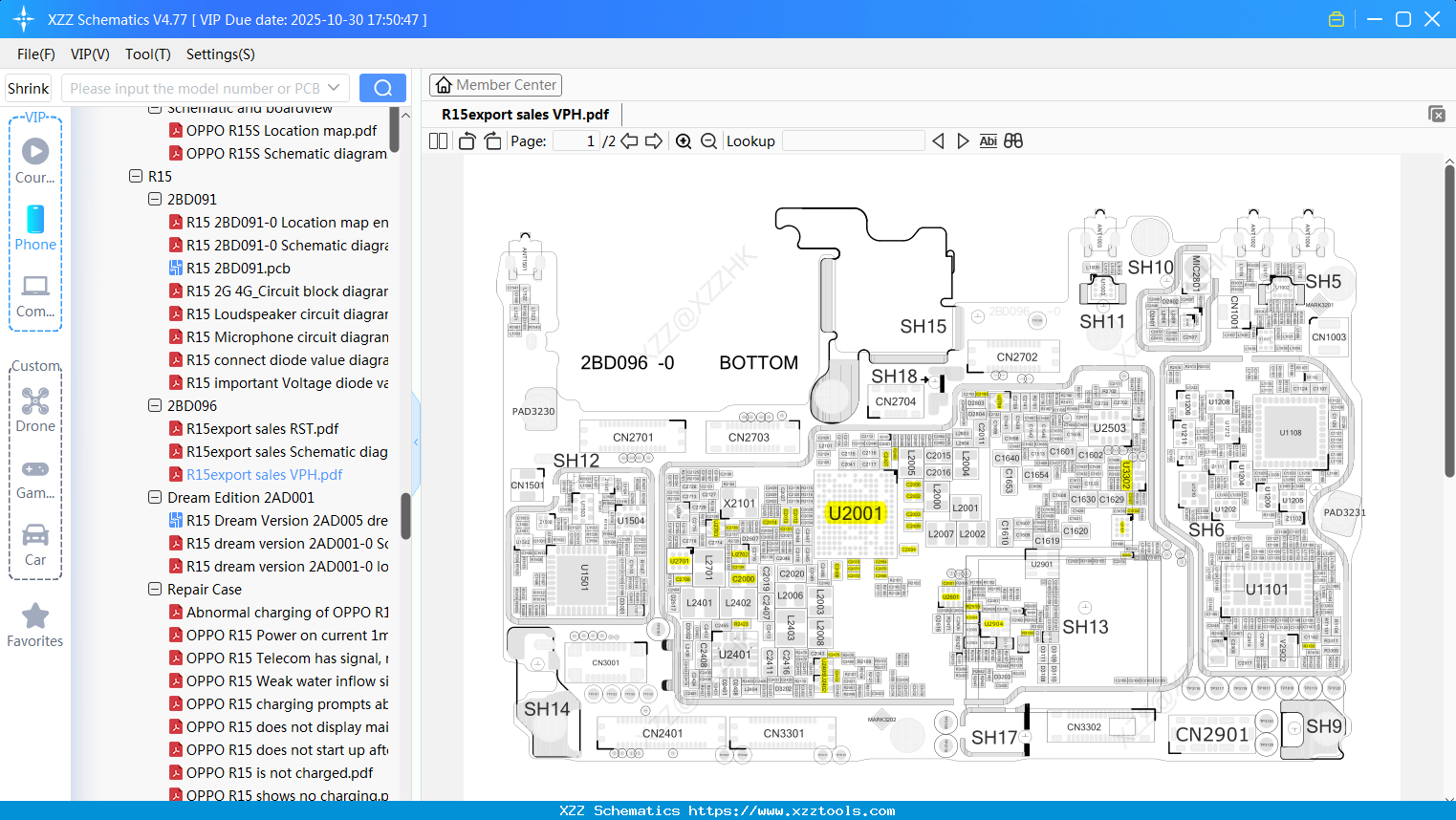
Task: Select the Phone category icon
Action: click(x=35, y=227)
